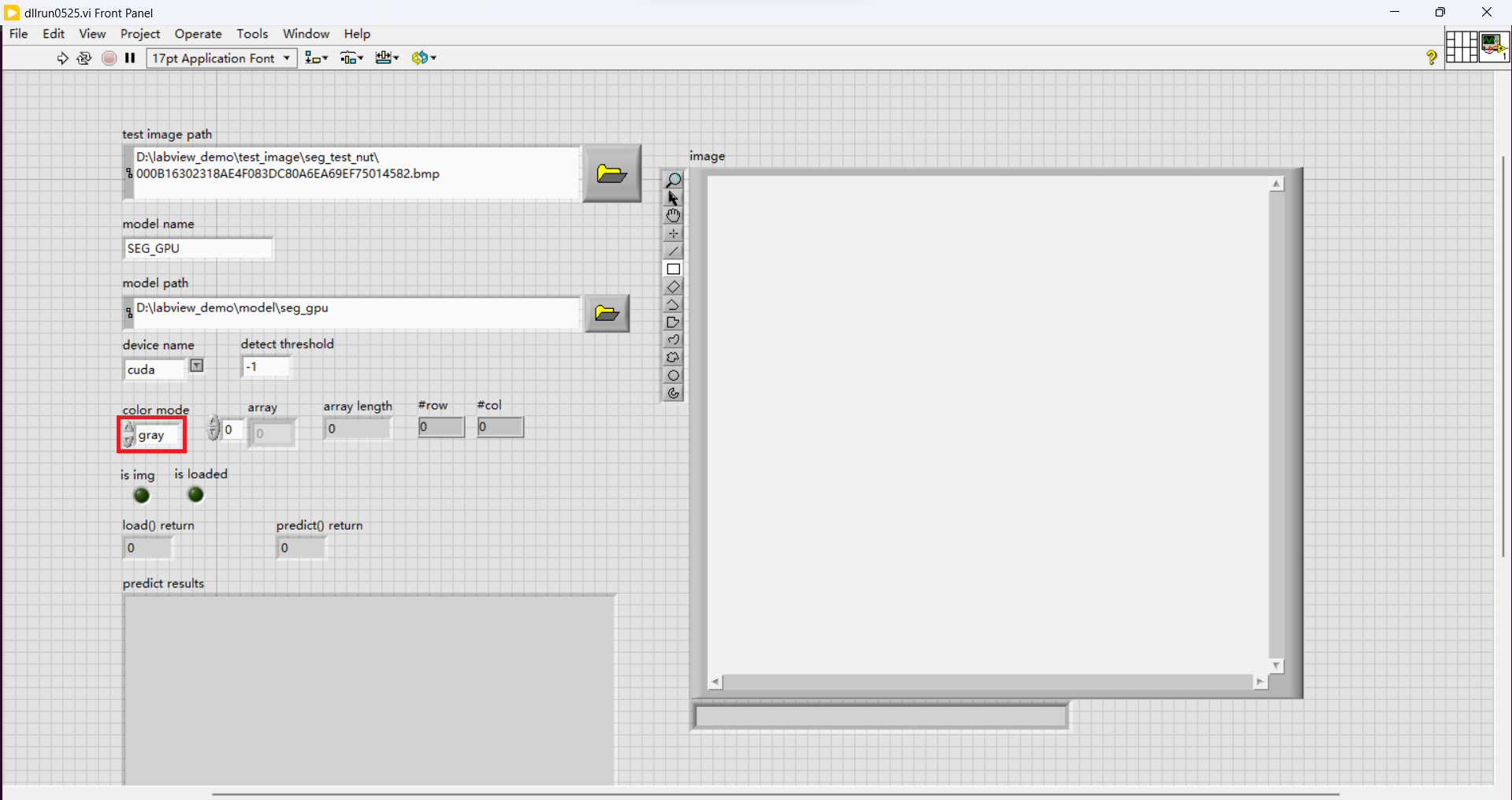Click the array index value field

click(x=233, y=430)
